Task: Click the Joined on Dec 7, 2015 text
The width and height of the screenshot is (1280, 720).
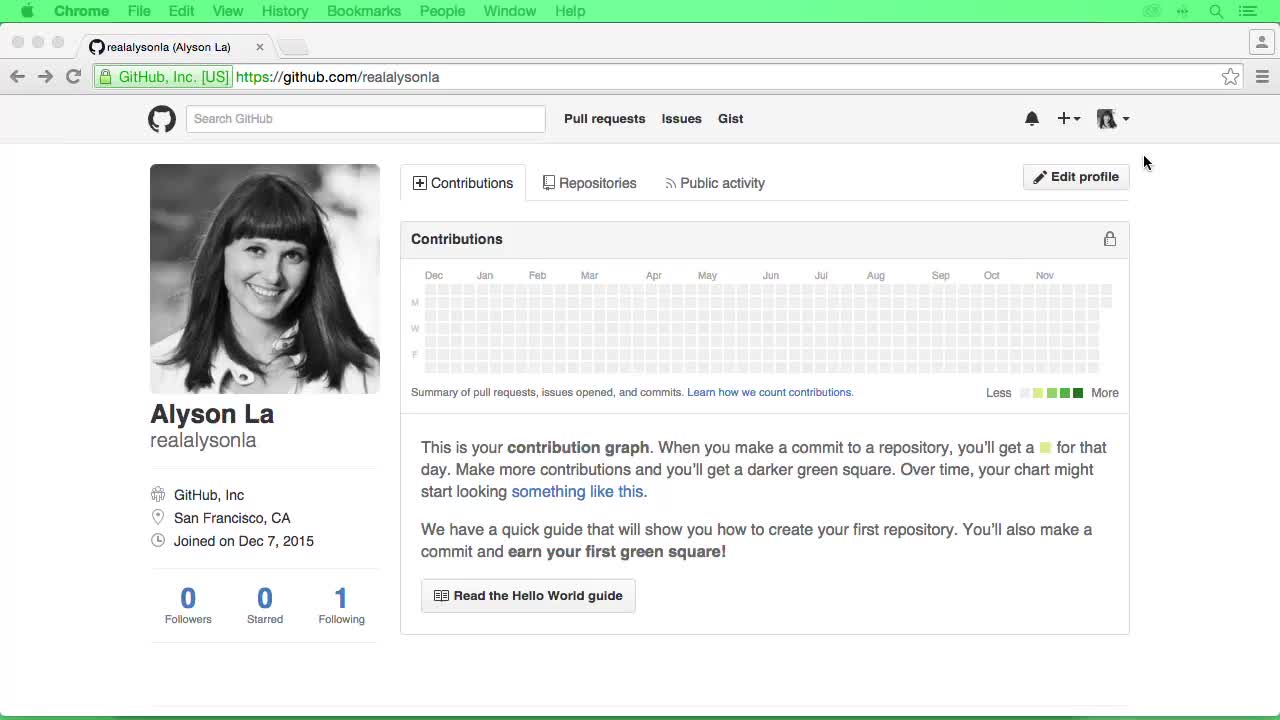Action: tap(244, 541)
